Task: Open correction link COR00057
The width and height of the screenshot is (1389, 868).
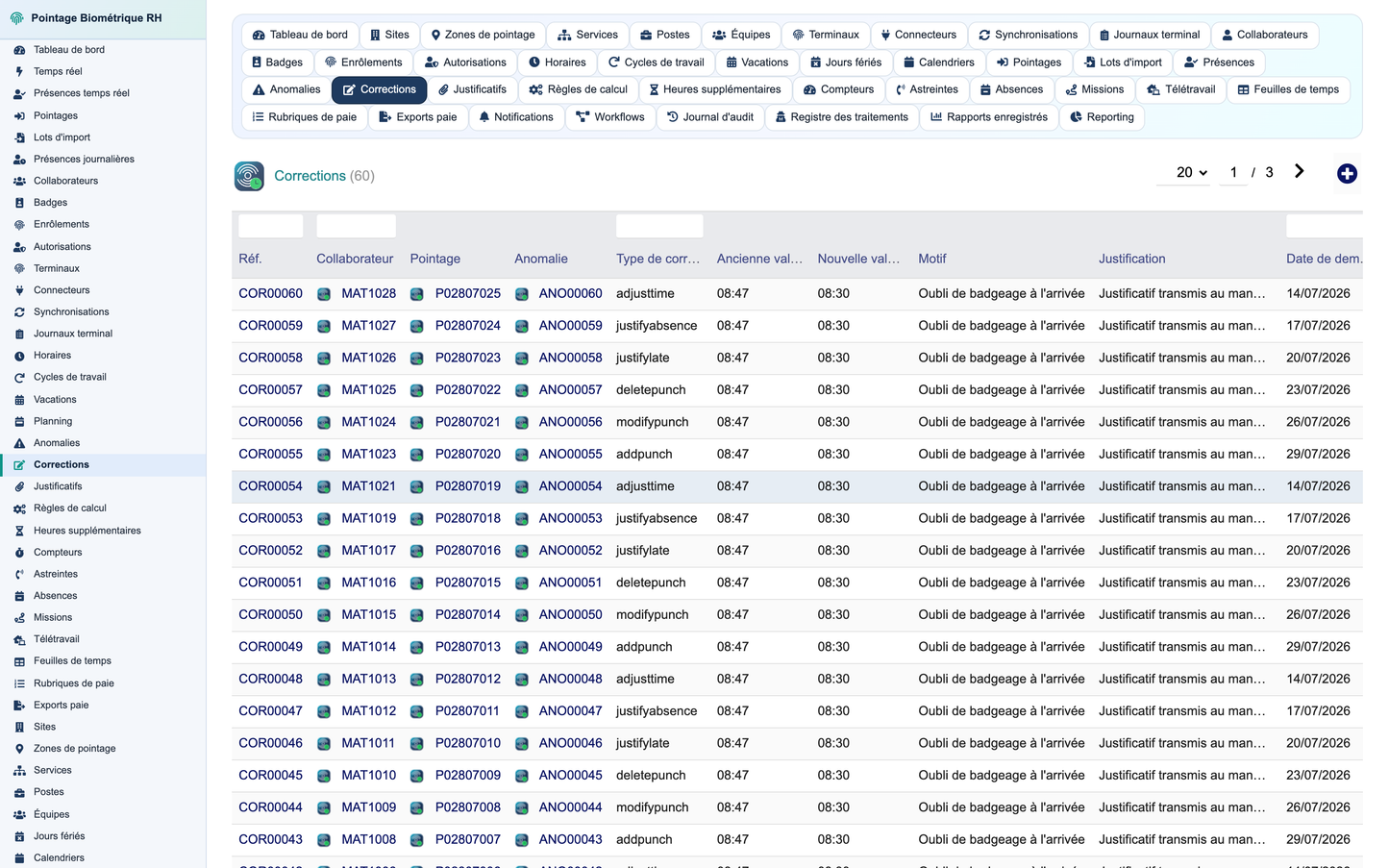Action: (x=270, y=390)
